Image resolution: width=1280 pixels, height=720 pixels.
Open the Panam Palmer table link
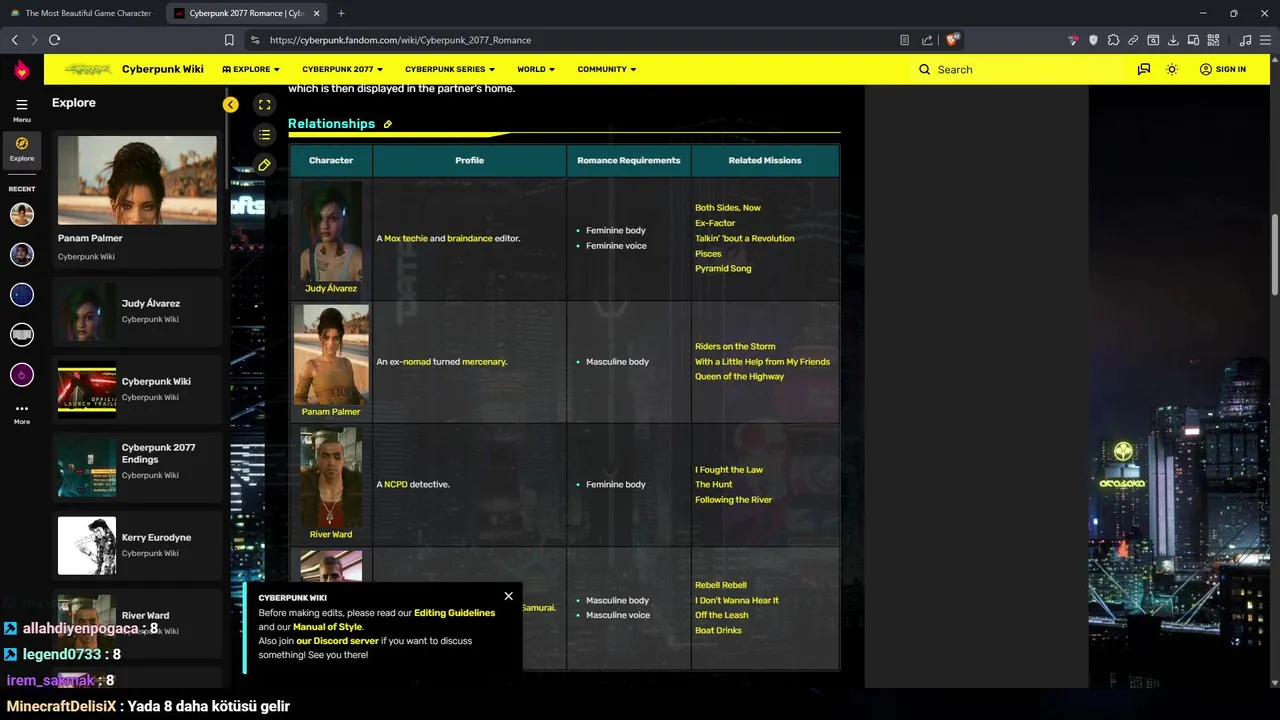[x=331, y=411]
